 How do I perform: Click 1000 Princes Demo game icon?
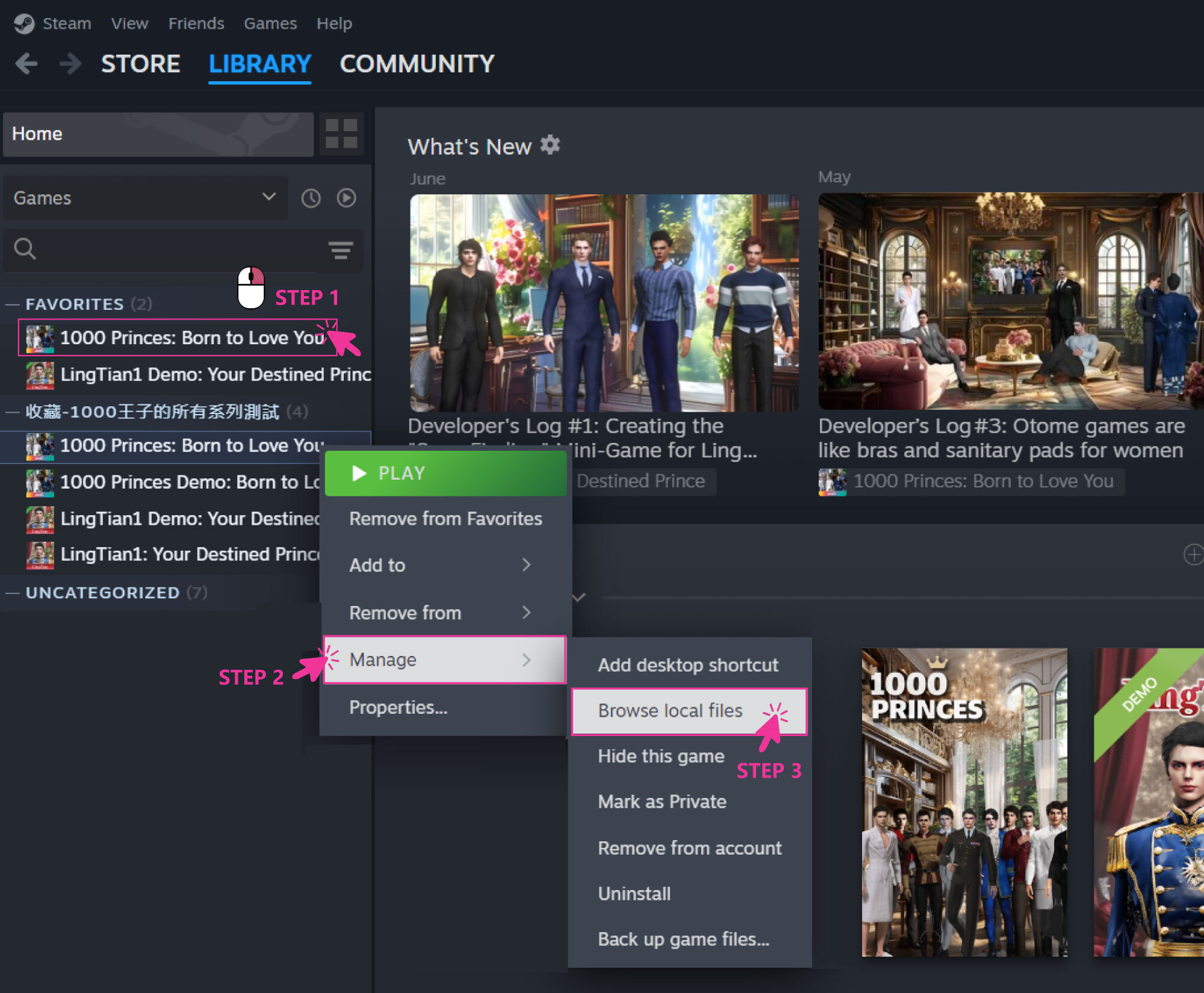pyautogui.click(x=40, y=483)
